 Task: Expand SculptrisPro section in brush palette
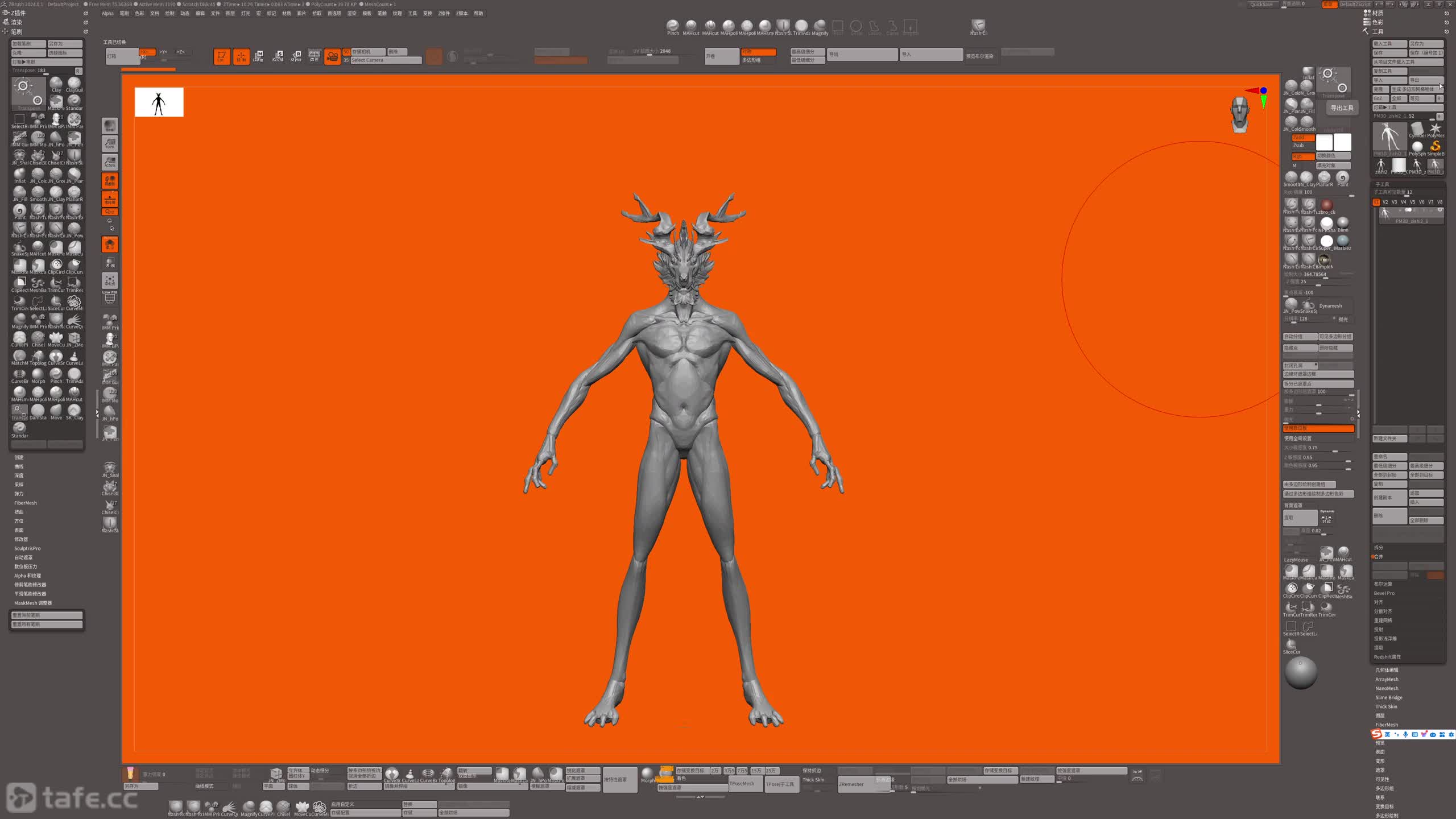(x=27, y=548)
